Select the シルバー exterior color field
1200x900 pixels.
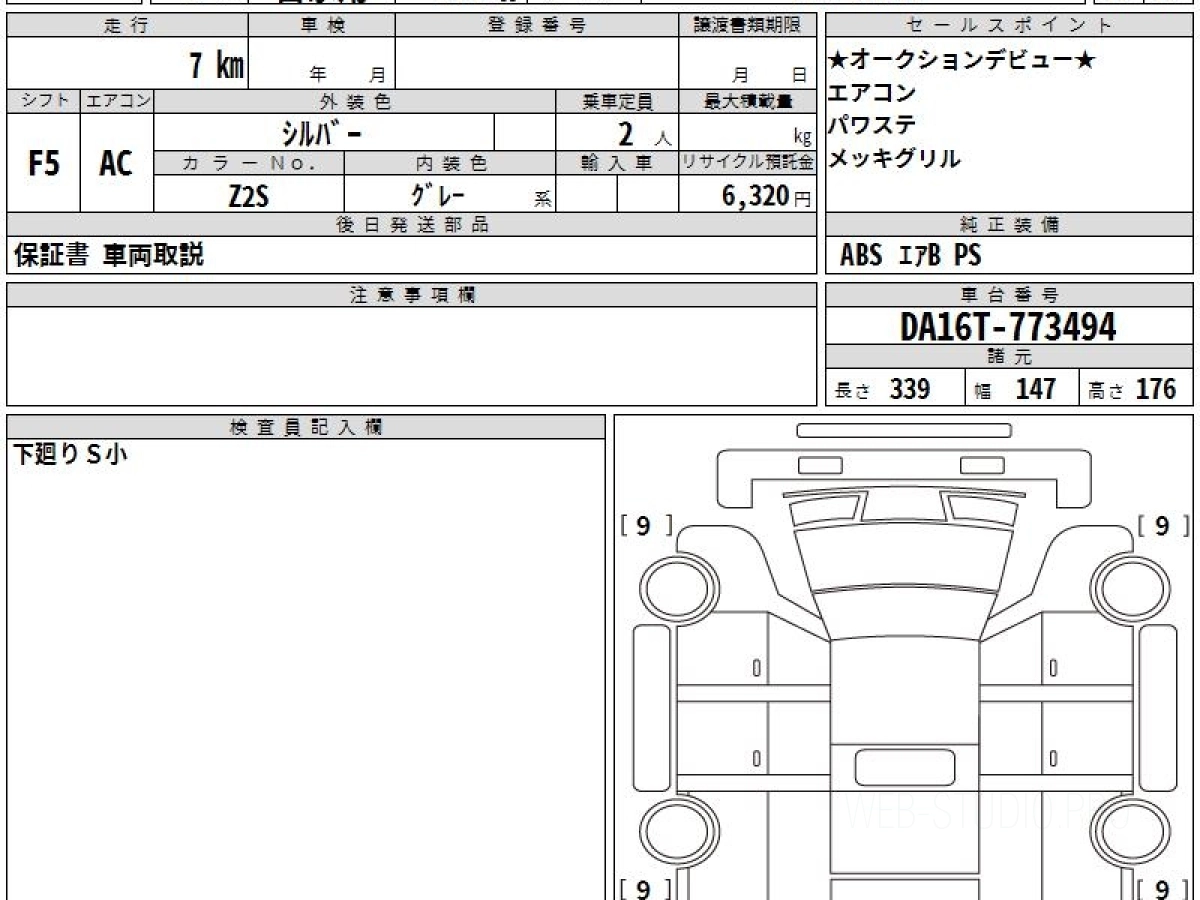(x=325, y=132)
